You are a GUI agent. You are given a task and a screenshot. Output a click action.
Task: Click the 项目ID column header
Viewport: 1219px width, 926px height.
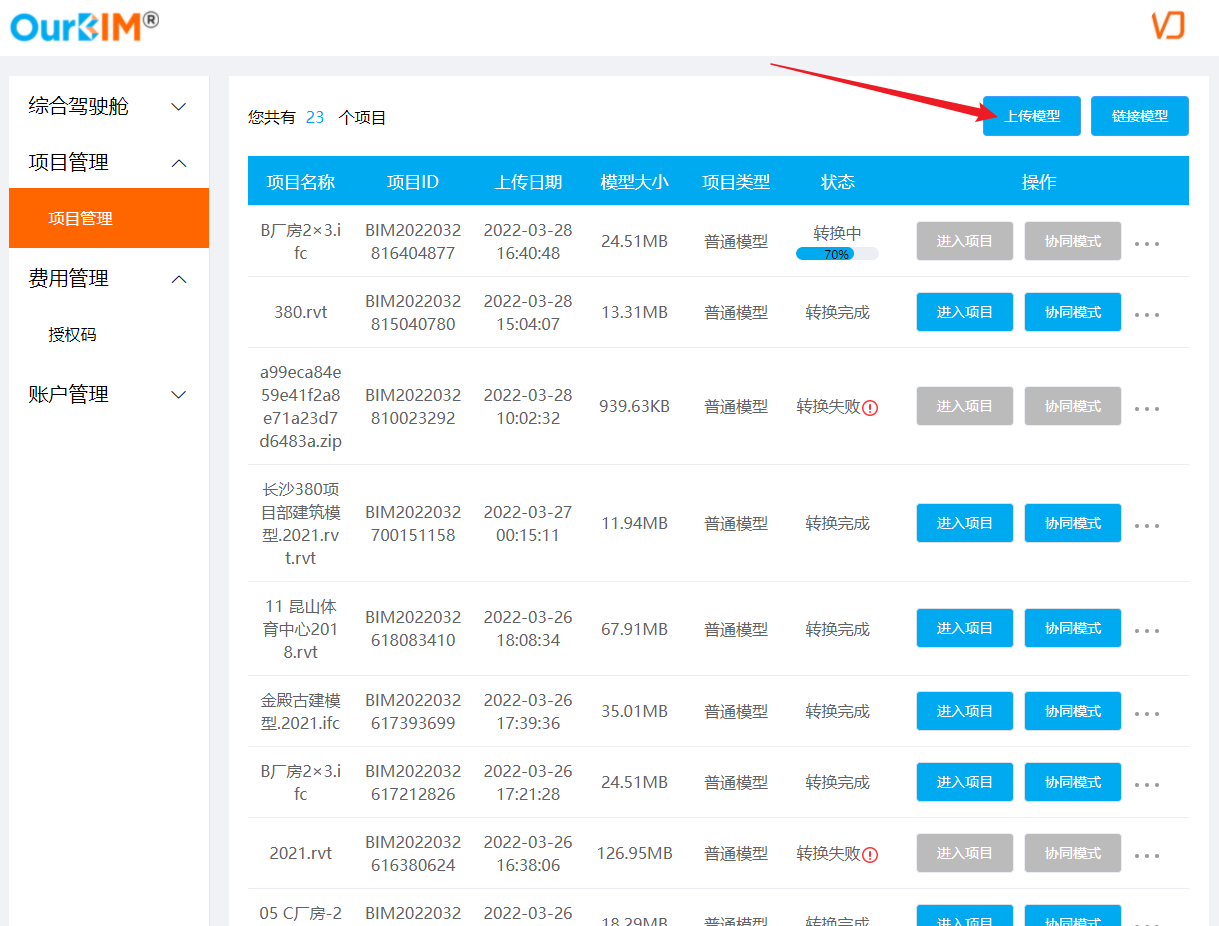coord(413,182)
